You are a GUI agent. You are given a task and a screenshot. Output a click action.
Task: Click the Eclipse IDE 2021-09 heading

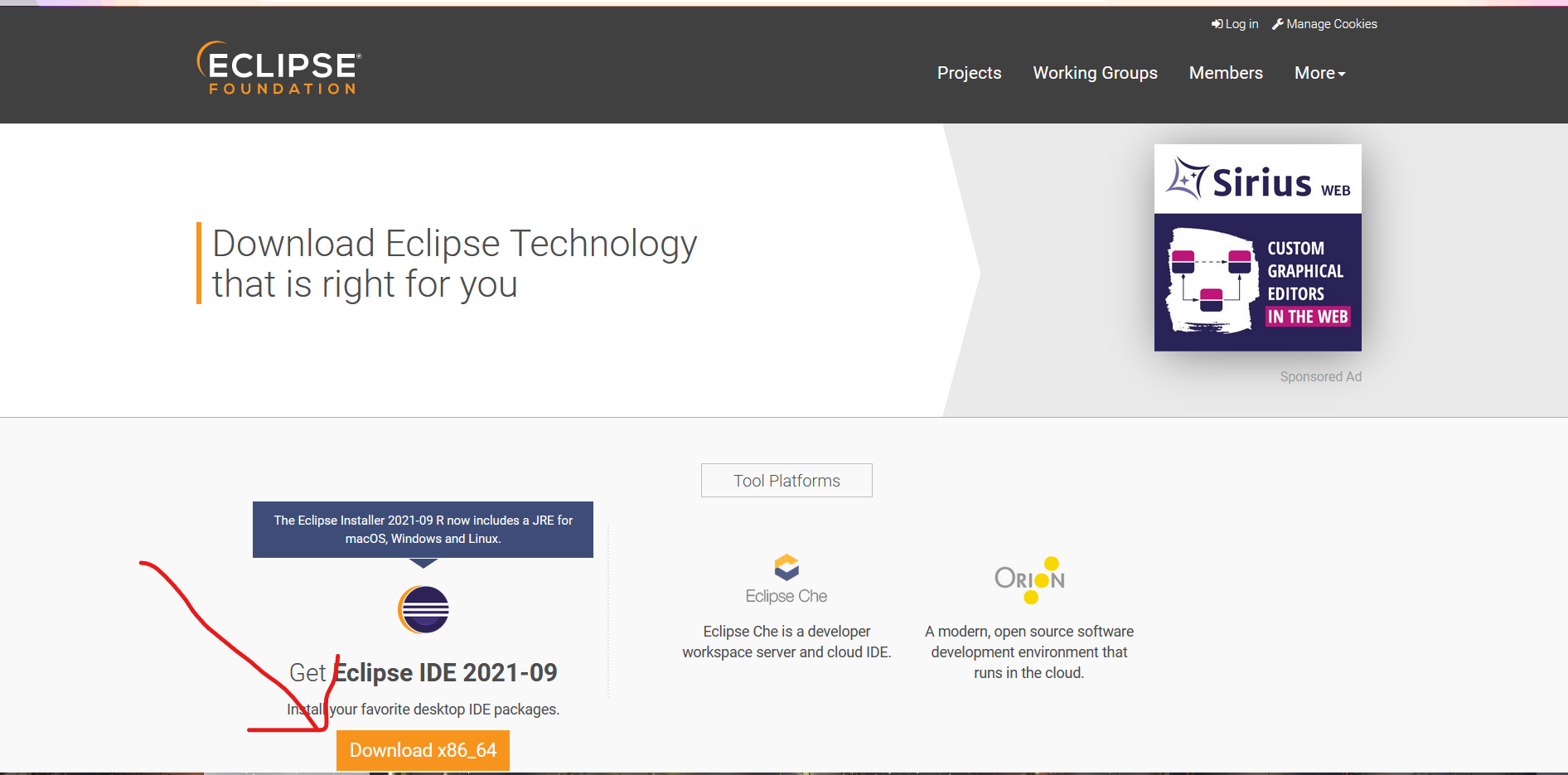423,672
